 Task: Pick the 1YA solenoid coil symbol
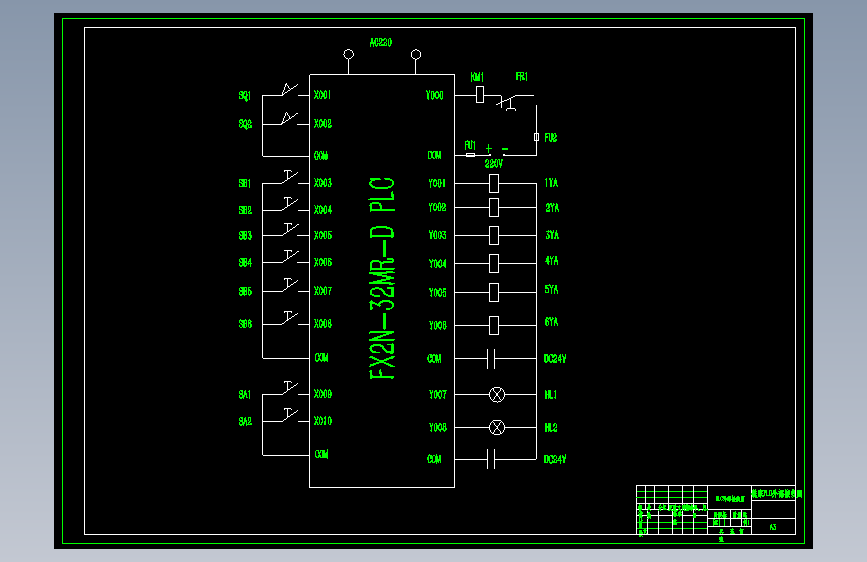(x=494, y=183)
